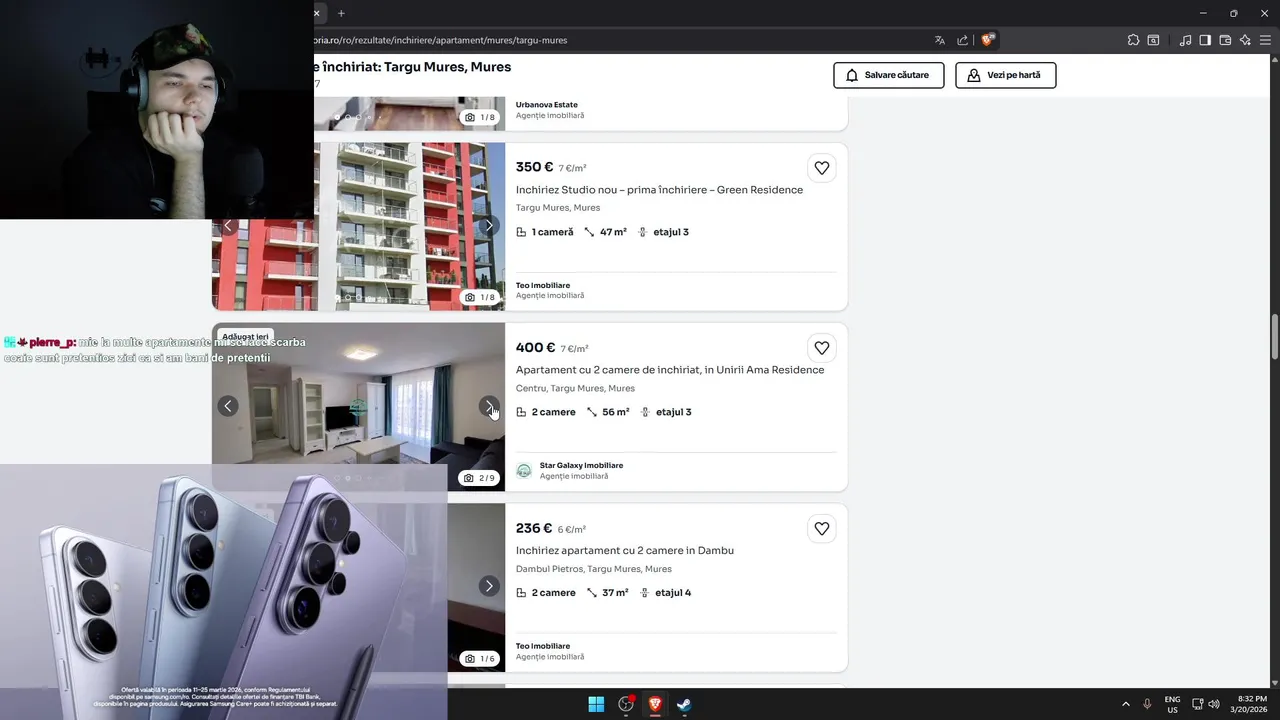The height and width of the screenshot is (720, 1280).
Task: Open the browser hamburger menu
Action: [x=1265, y=40]
